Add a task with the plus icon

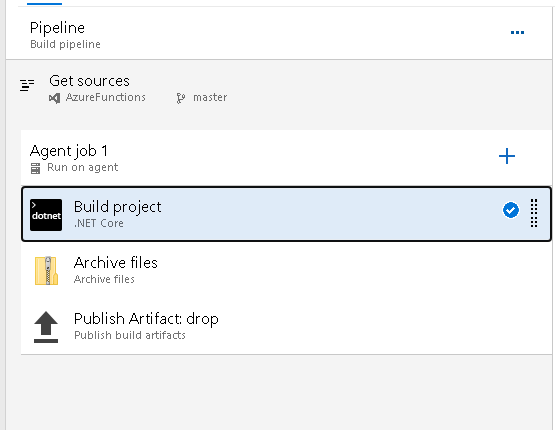(x=507, y=156)
